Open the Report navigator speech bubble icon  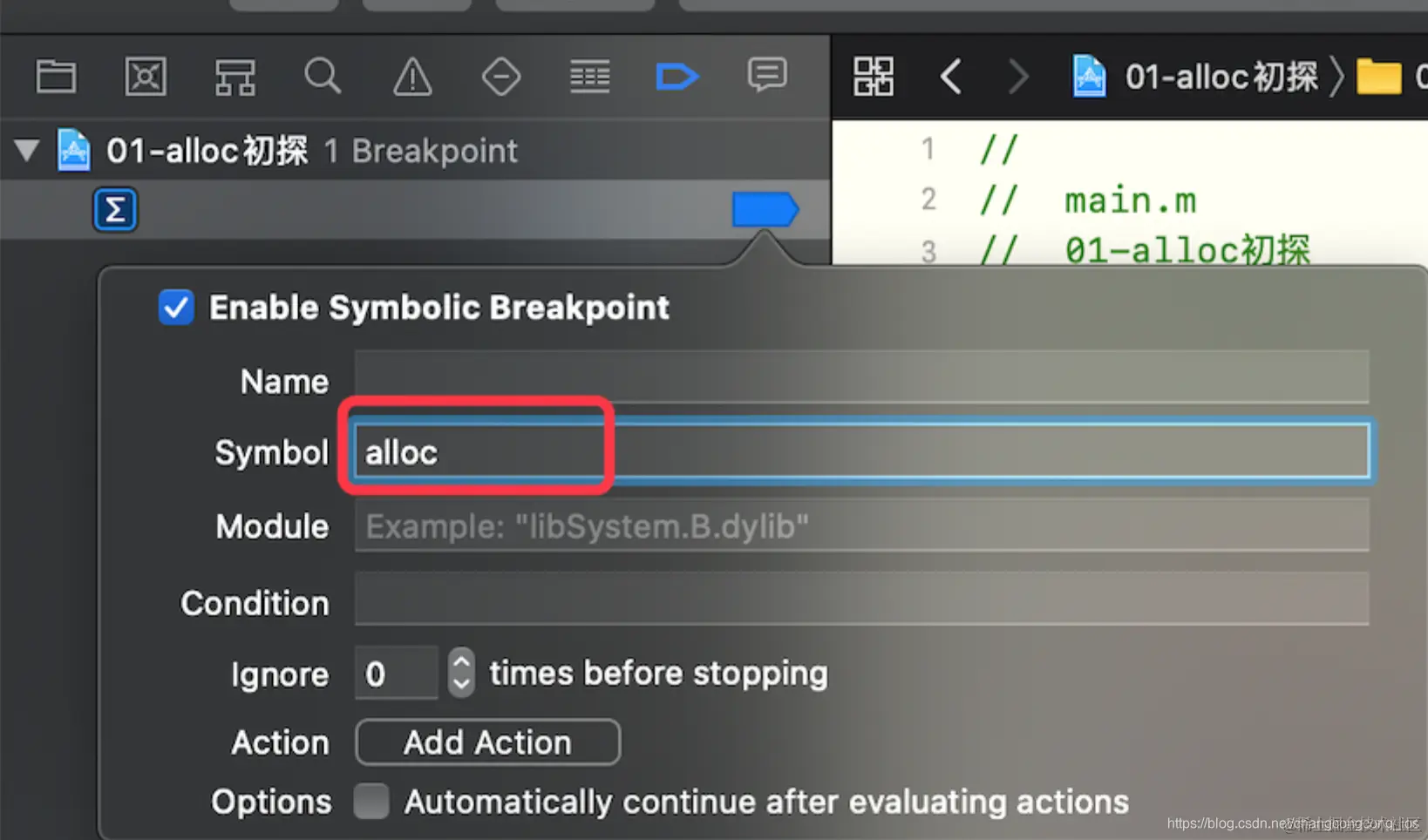(767, 76)
